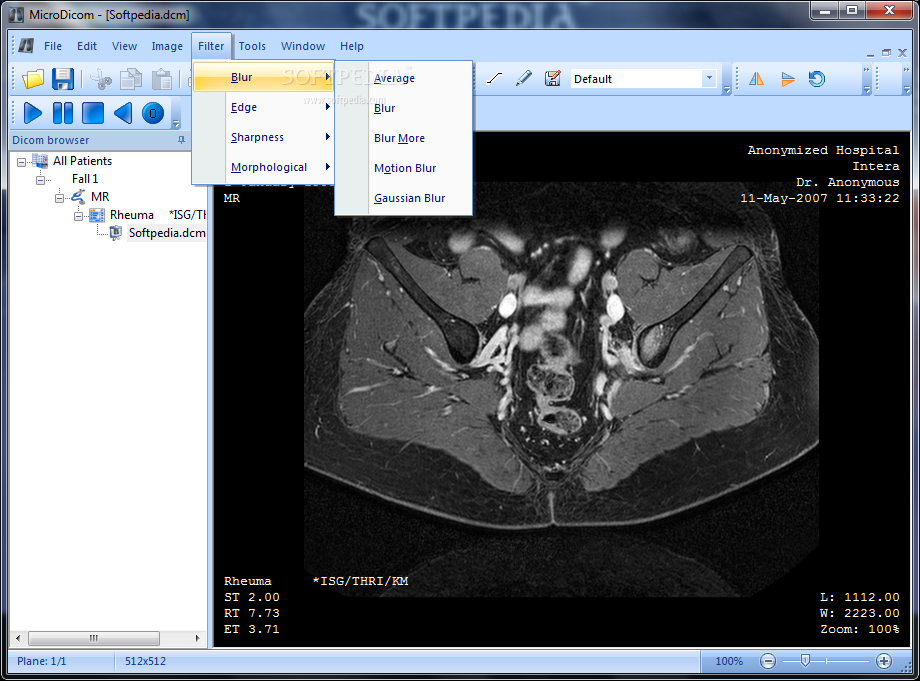This screenshot has width=920, height=681.
Task: Open the Tools menu
Action: click(252, 46)
